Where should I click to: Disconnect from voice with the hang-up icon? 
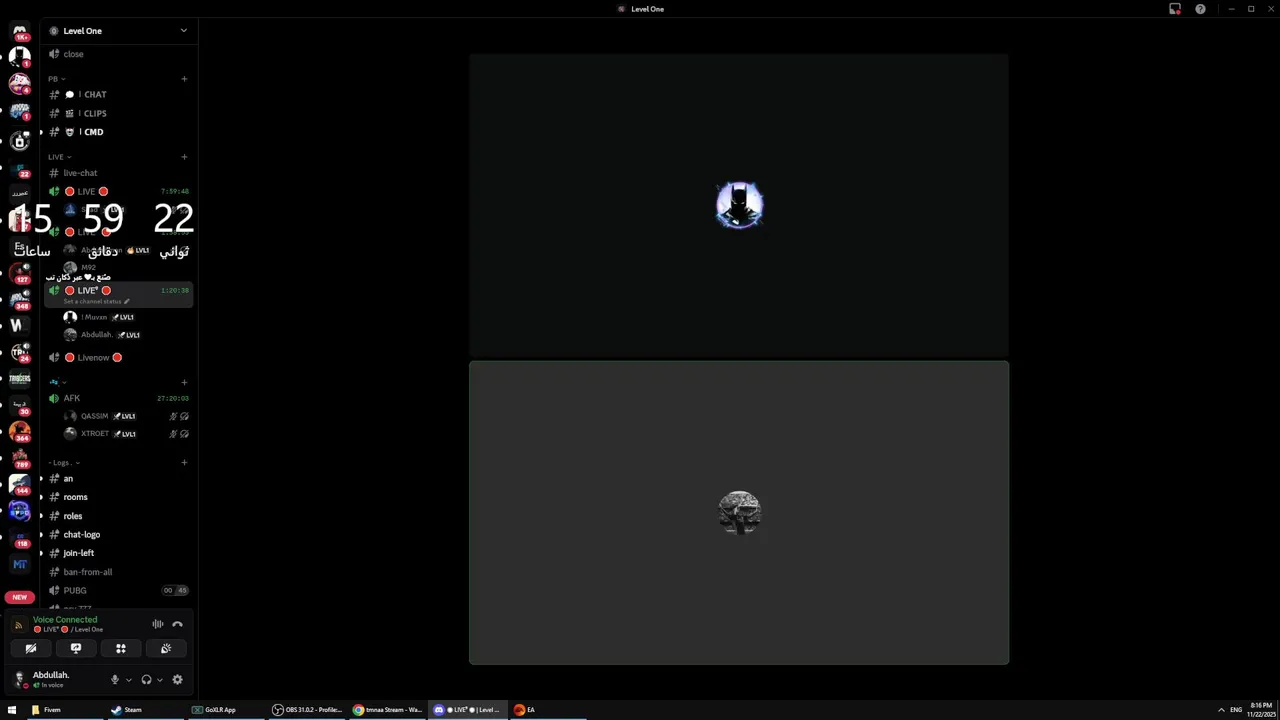click(177, 624)
